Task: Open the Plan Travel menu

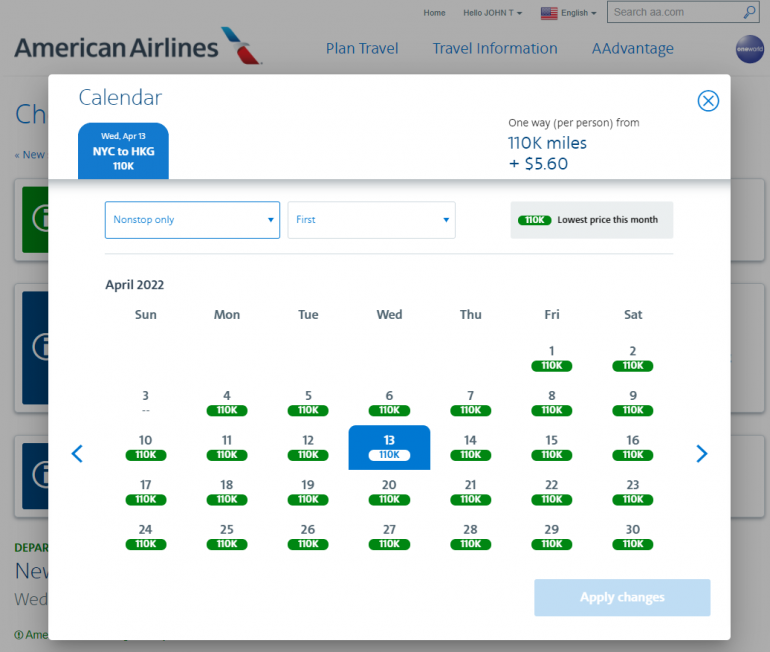Action: [x=362, y=48]
